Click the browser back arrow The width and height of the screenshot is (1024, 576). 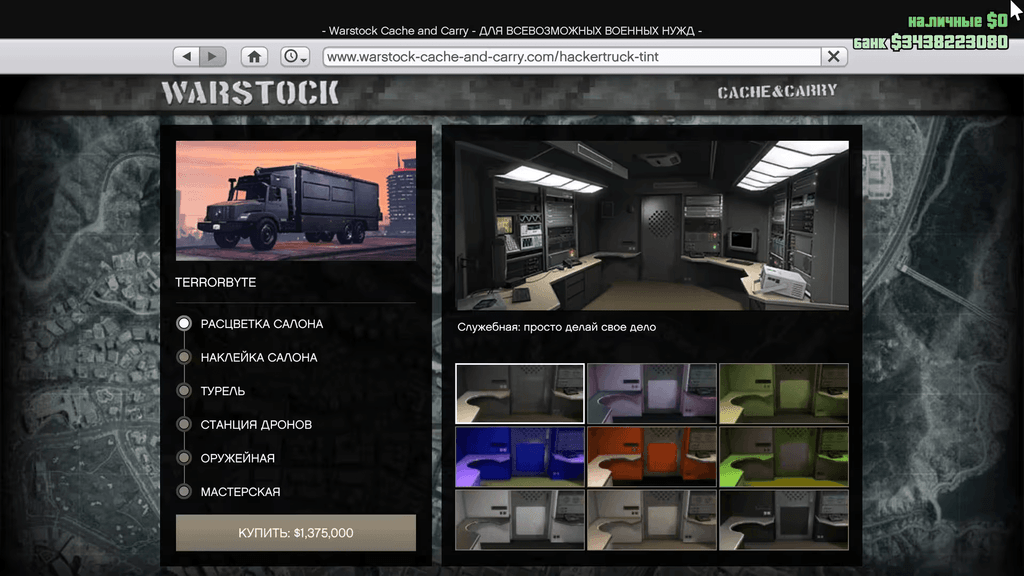[186, 57]
